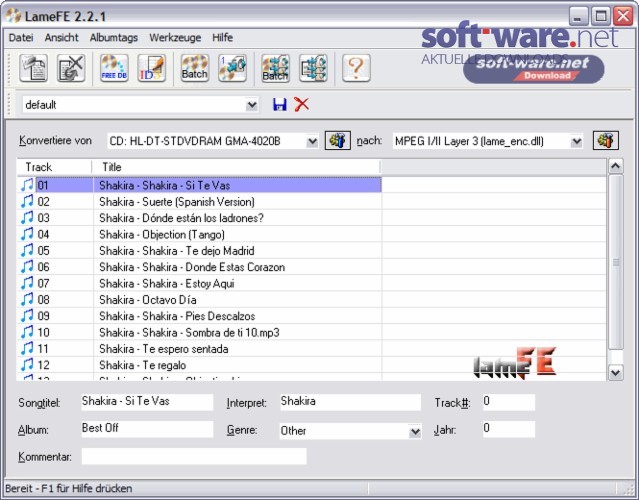Click the track list scrollbar thumb
This screenshot has width=639, height=500.
[615, 262]
